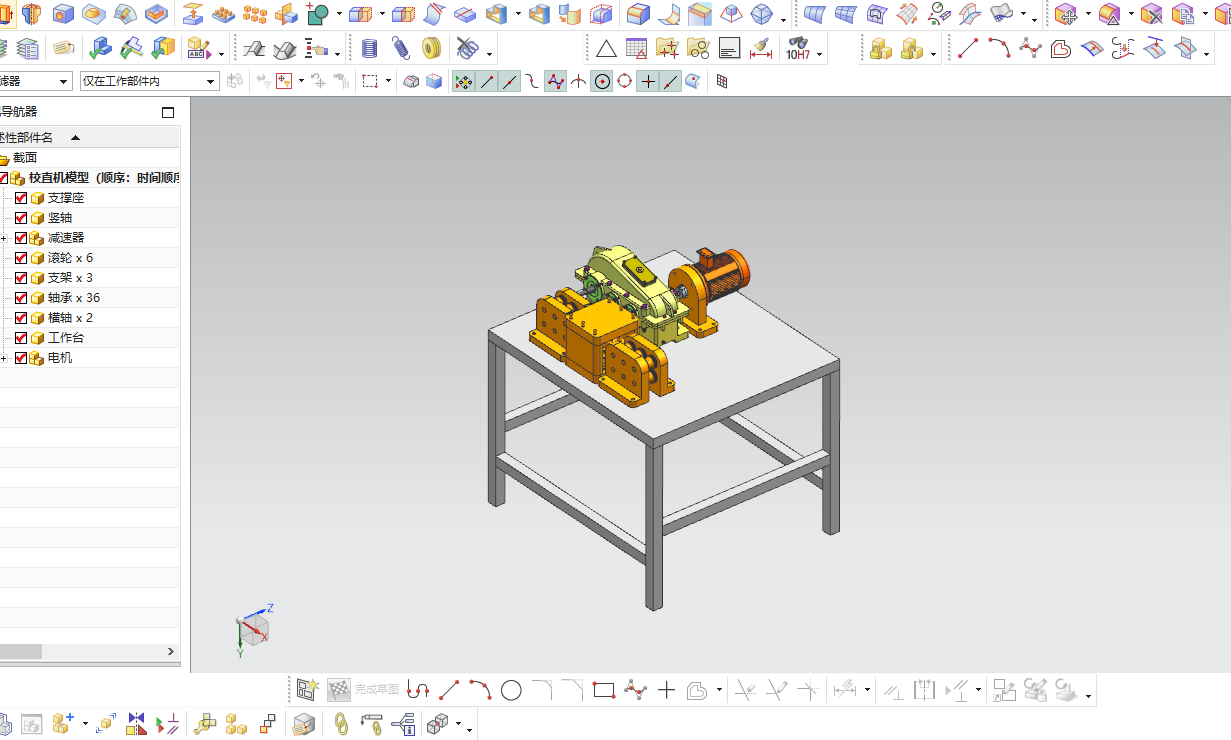Click the Exploded Views cube icon
1231x740 pixels.
coord(437,723)
